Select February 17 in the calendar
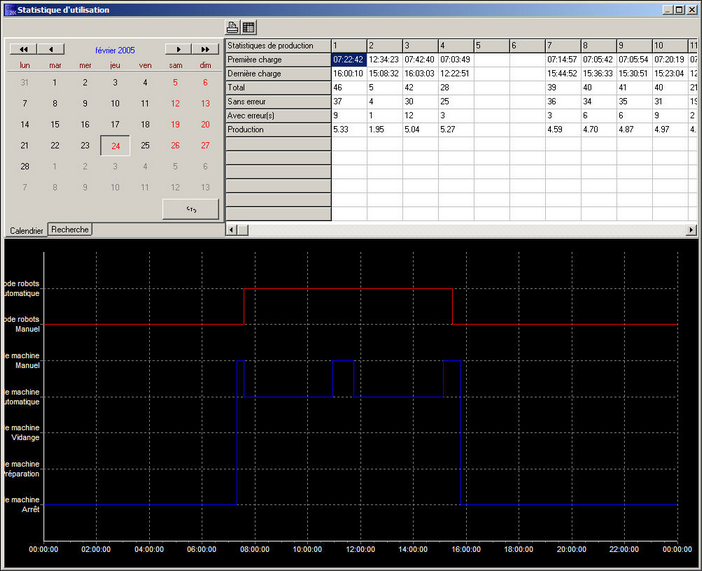The width and height of the screenshot is (702, 571). [115, 125]
